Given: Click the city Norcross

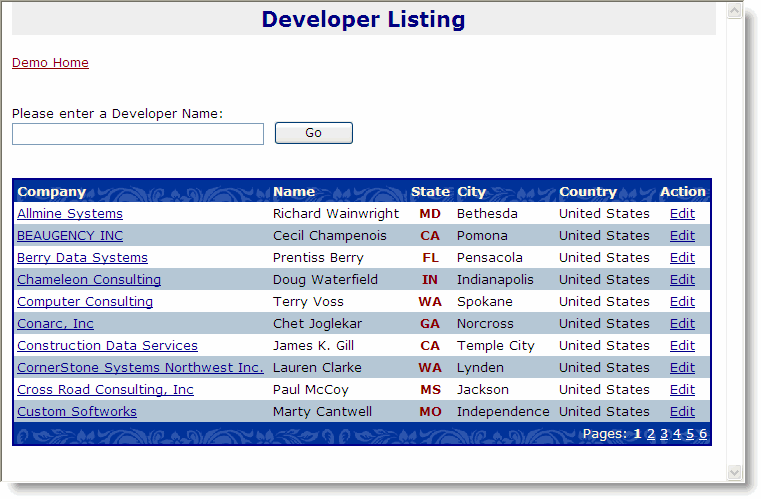Looking at the screenshot, I should [x=485, y=324].
